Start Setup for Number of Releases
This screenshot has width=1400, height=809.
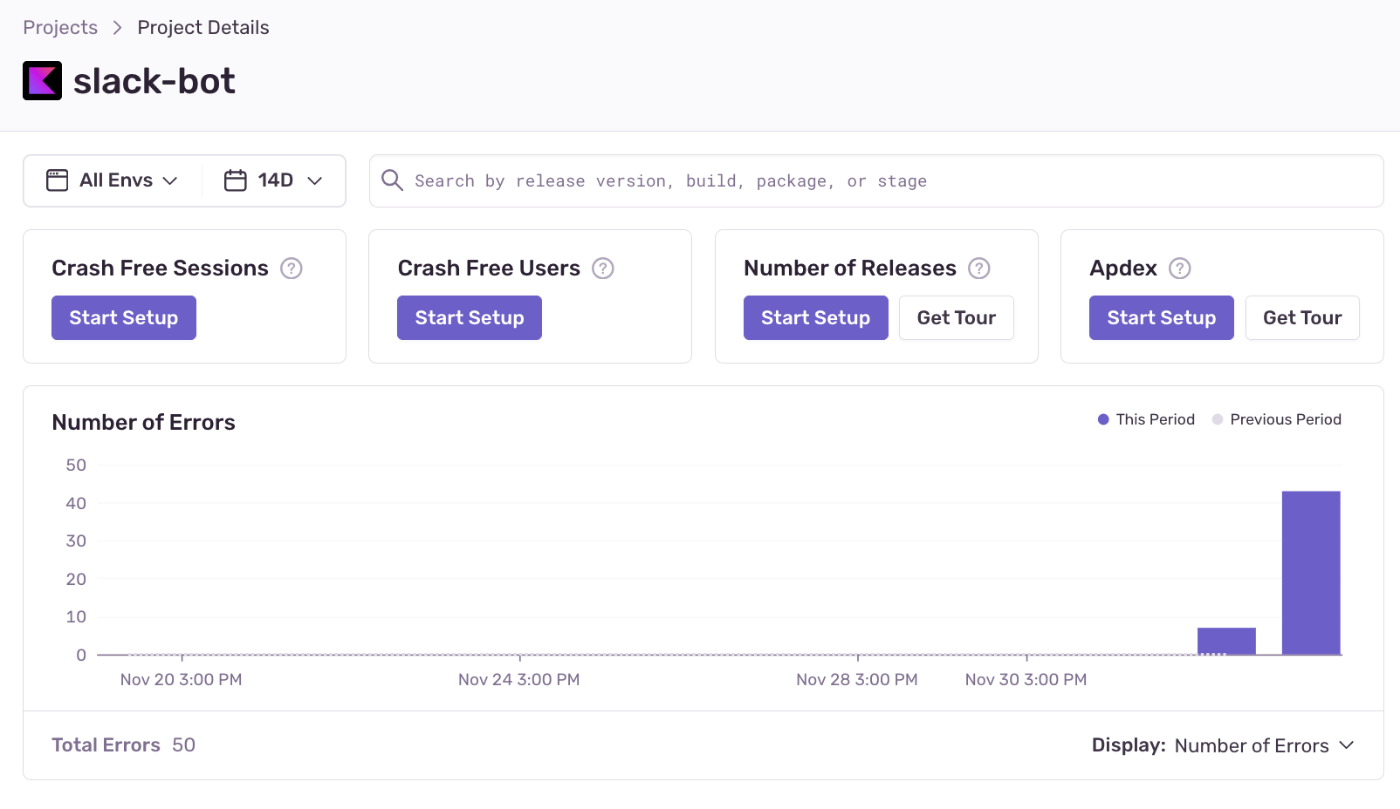coord(816,318)
